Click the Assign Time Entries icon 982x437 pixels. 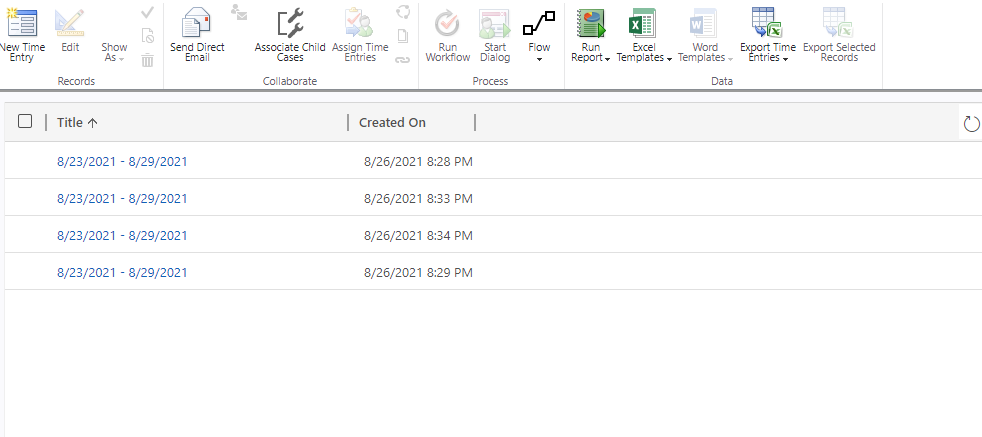359,24
